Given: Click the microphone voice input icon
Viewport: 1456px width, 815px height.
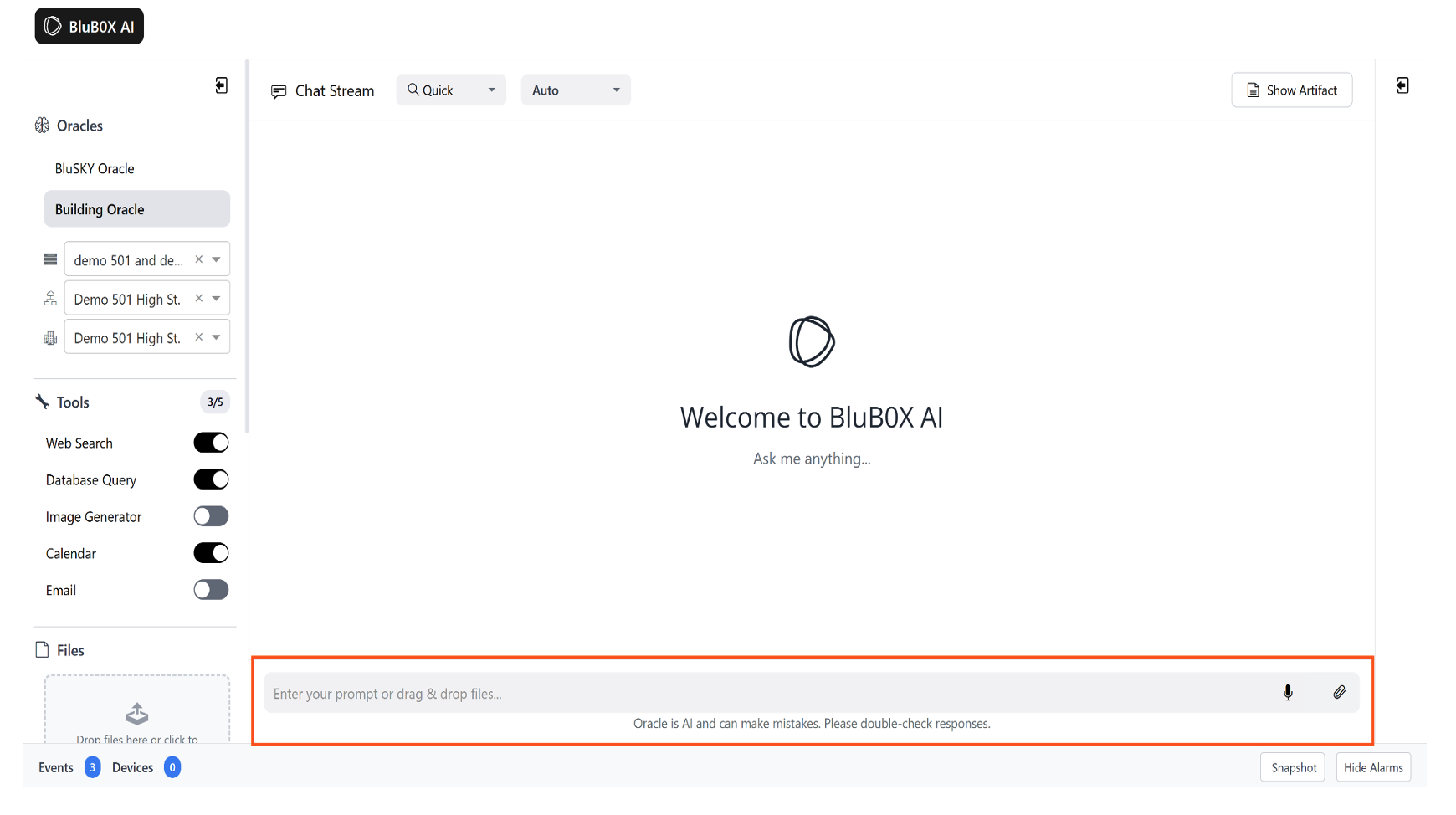Looking at the screenshot, I should click(x=1288, y=693).
